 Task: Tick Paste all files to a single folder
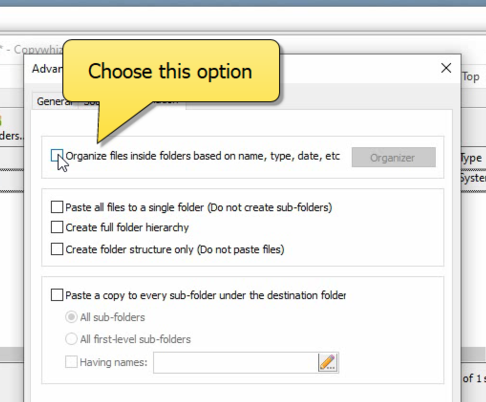(x=57, y=207)
